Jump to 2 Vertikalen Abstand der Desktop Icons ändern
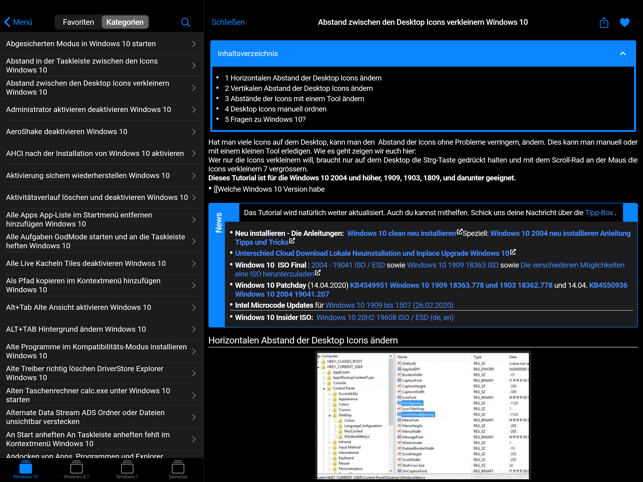 [299, 88]
